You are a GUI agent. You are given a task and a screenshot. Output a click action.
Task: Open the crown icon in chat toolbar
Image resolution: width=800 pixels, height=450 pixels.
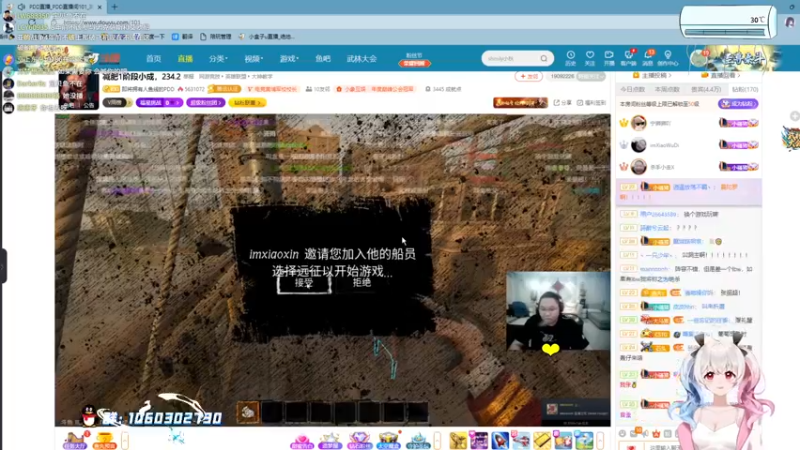click(656, 434)
